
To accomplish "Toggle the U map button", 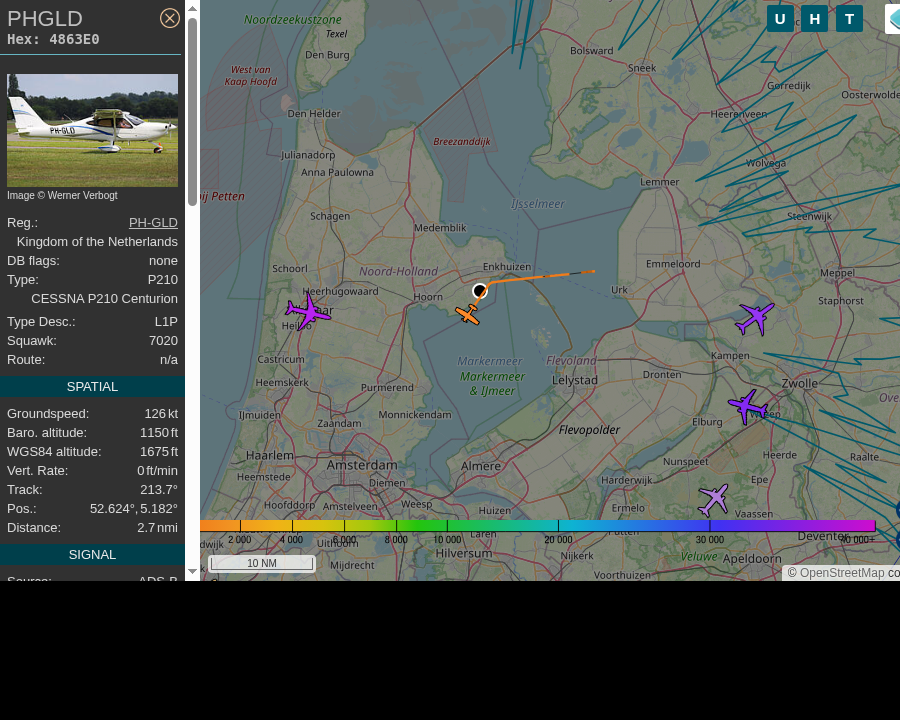I will tap(780, 19).
